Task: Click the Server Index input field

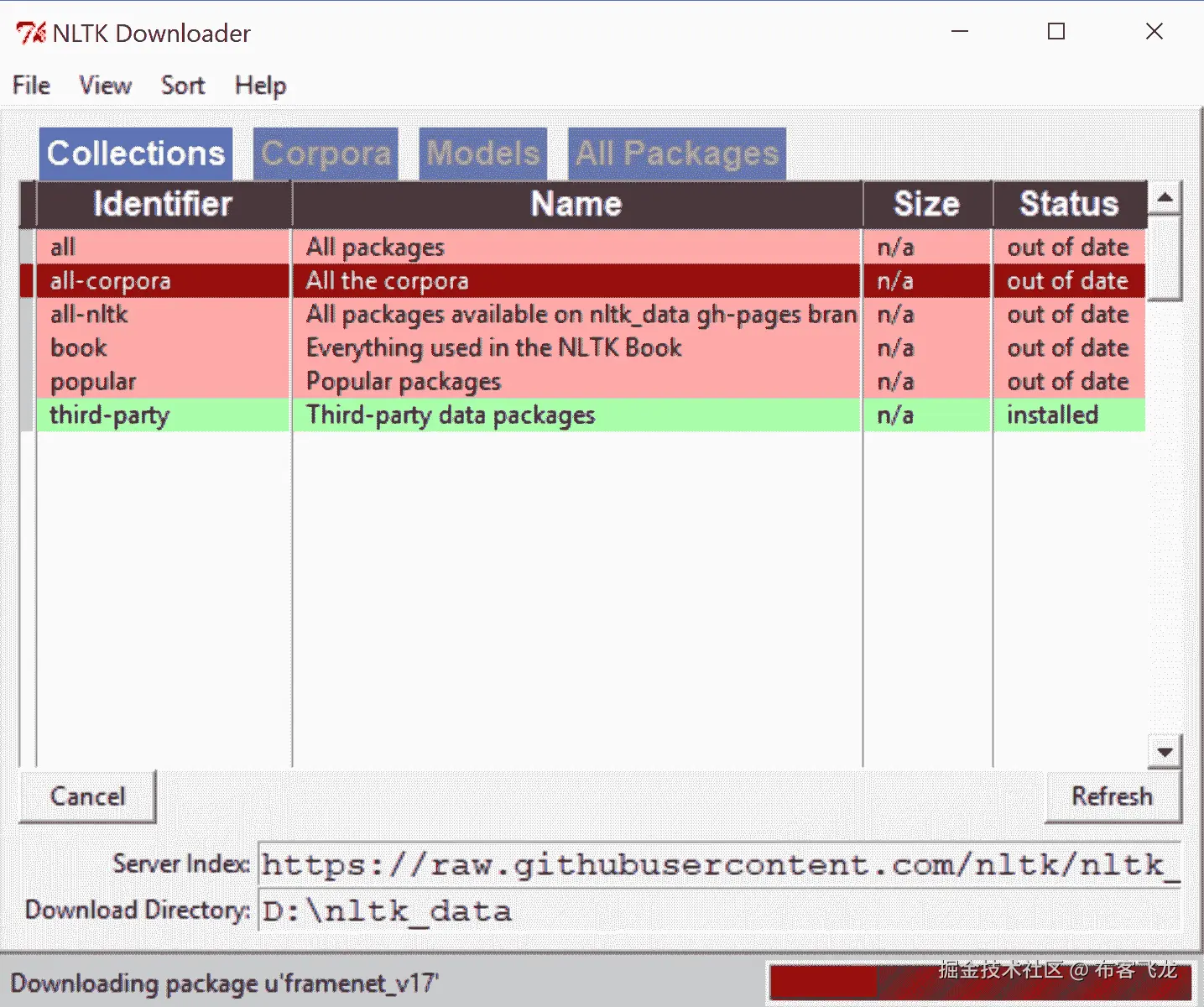Action: pos(719,864)
